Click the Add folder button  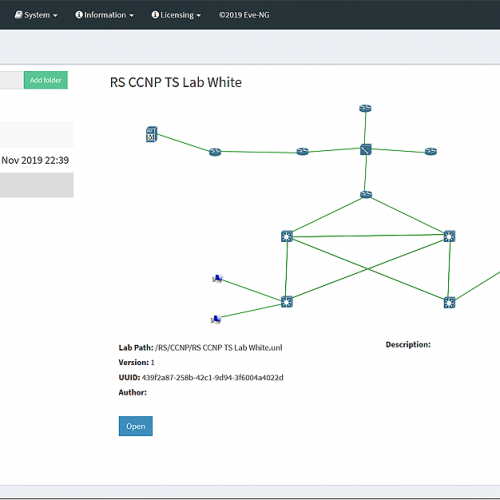point(46,80)
